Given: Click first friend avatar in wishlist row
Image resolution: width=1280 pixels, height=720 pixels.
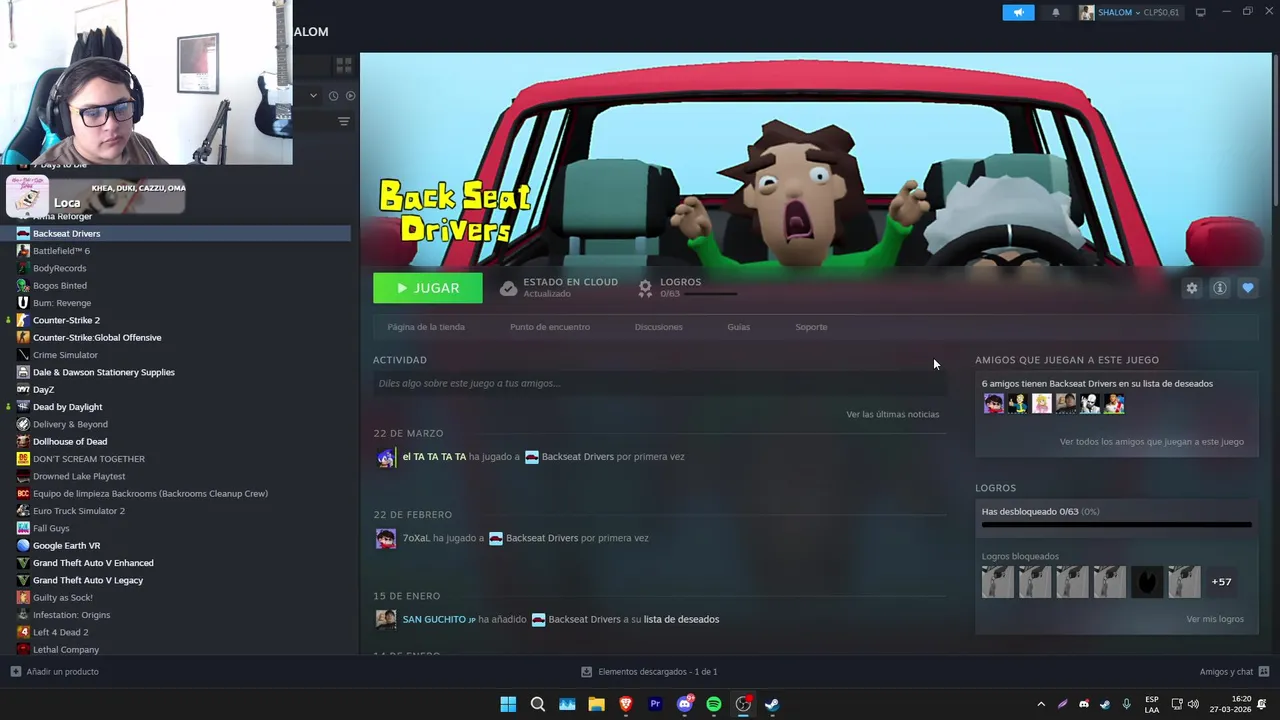Looking at the screenshot, I should tap(993, 403).
